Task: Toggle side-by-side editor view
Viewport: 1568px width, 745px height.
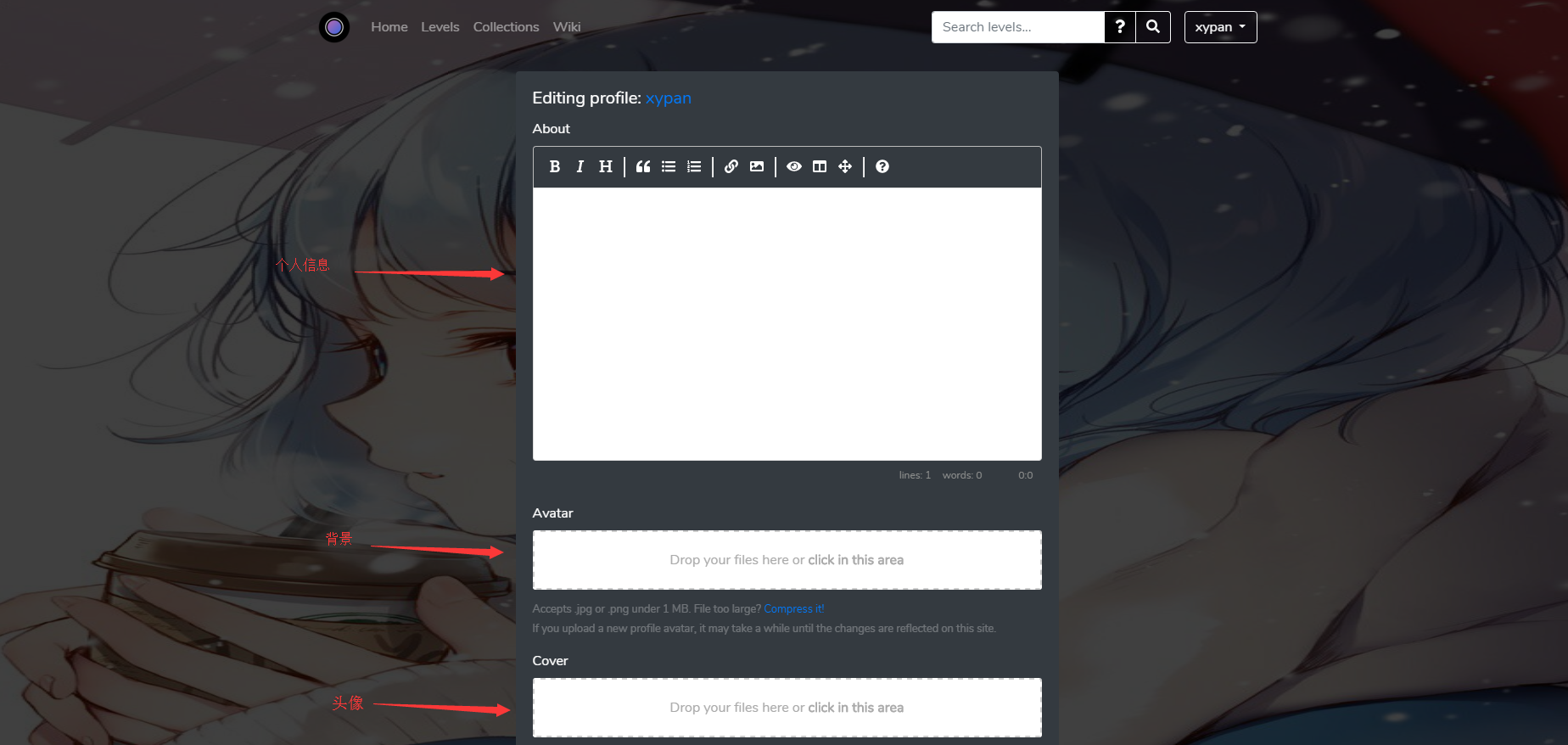Action: click(x=820, y=166)
